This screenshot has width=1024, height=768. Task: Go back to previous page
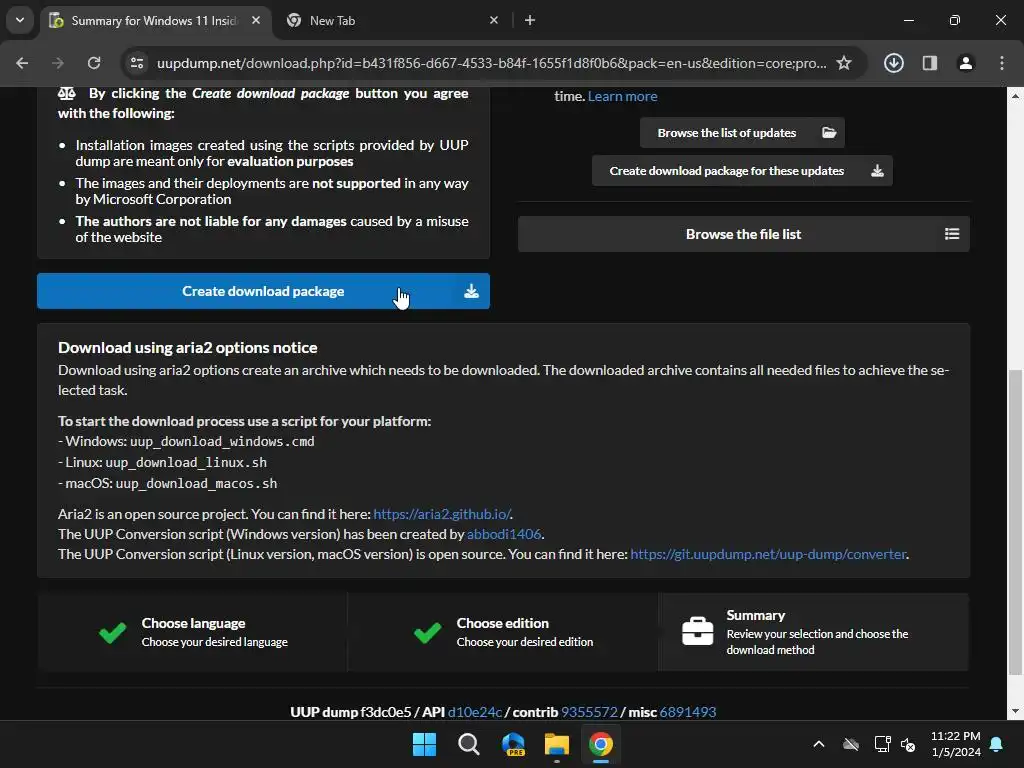coord(22,63)
